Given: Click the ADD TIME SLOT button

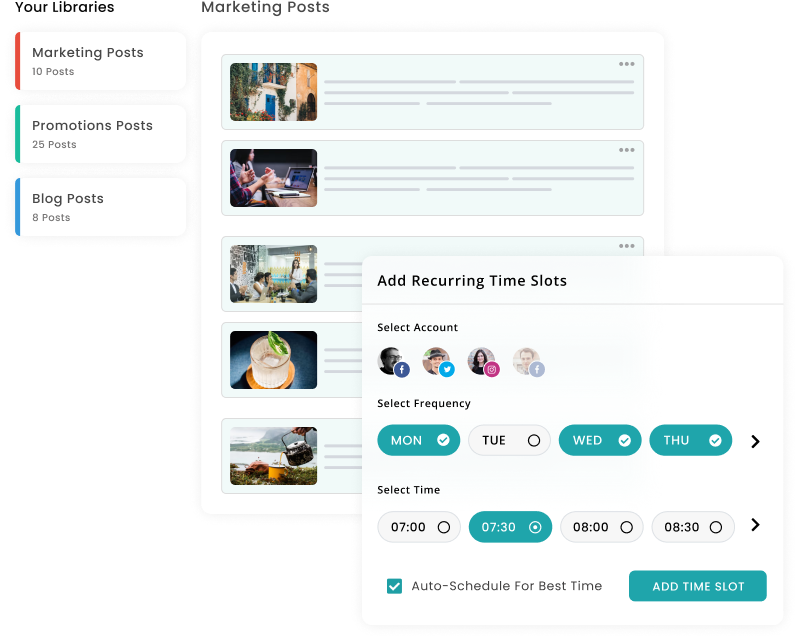Looking at the screenshot, I should (698, 586).
